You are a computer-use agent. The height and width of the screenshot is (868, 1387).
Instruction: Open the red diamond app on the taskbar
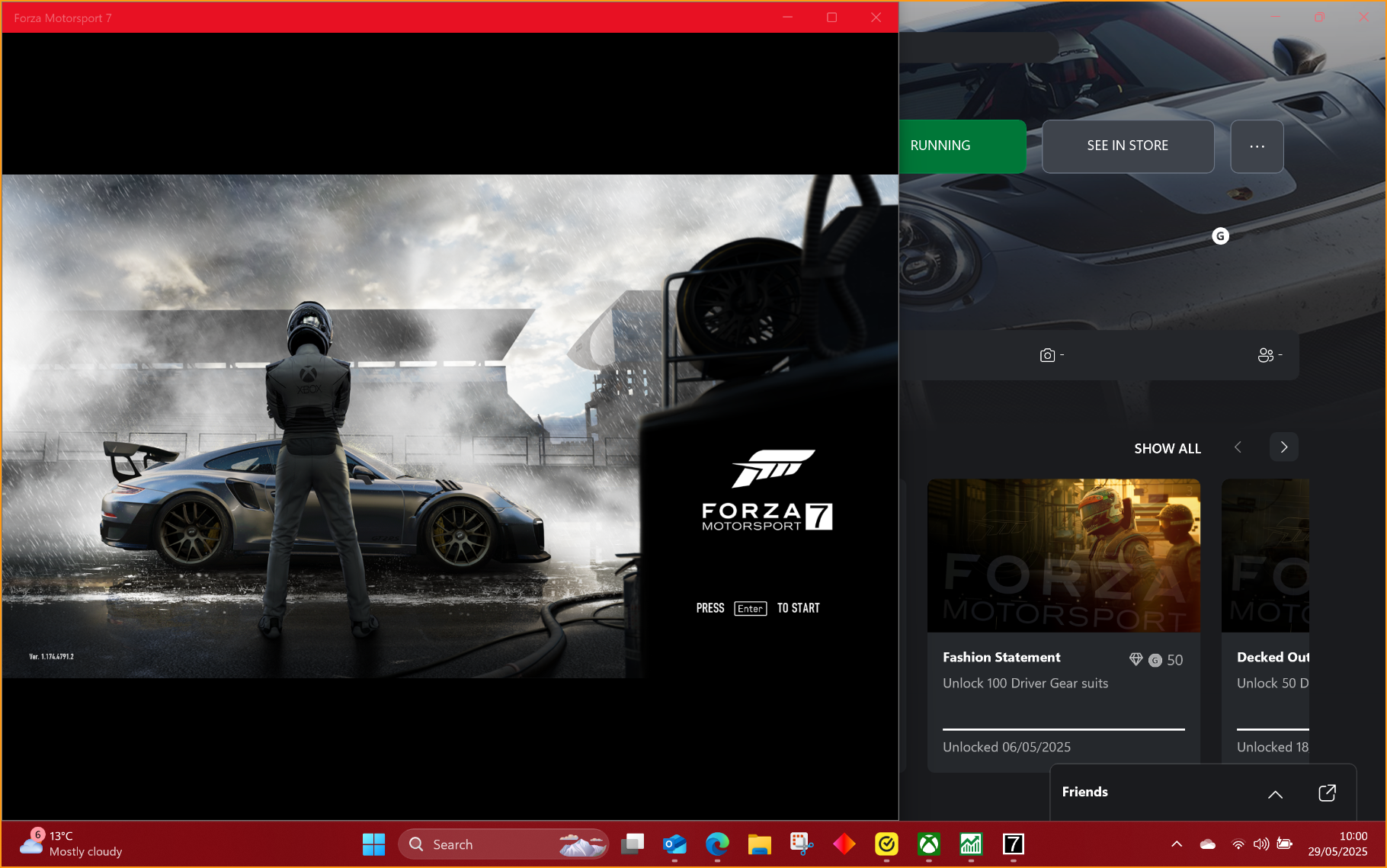(x=844, y=844)
